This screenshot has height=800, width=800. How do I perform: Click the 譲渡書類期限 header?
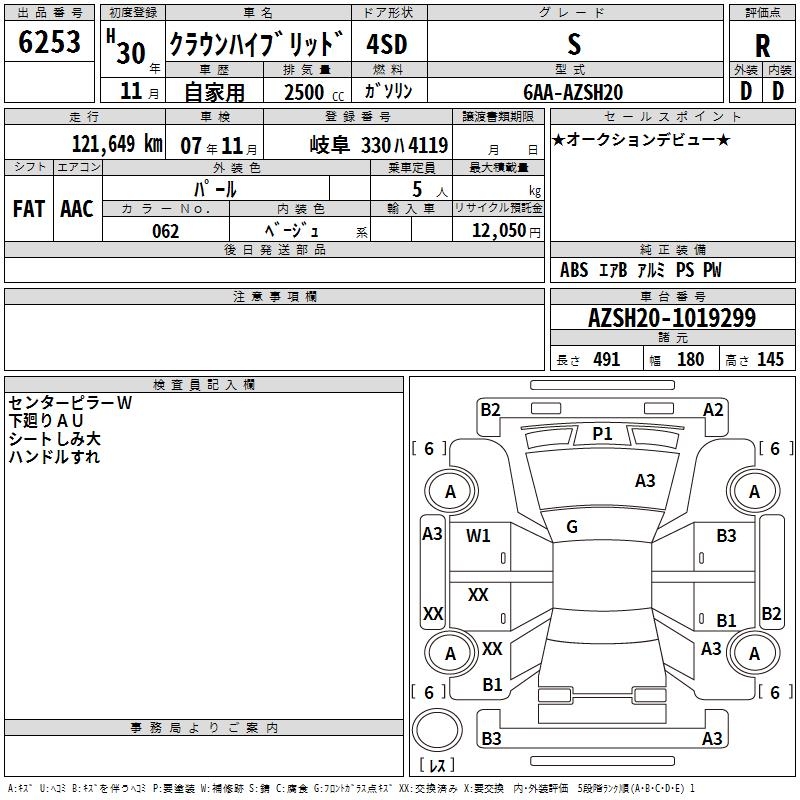click(498, 116)
